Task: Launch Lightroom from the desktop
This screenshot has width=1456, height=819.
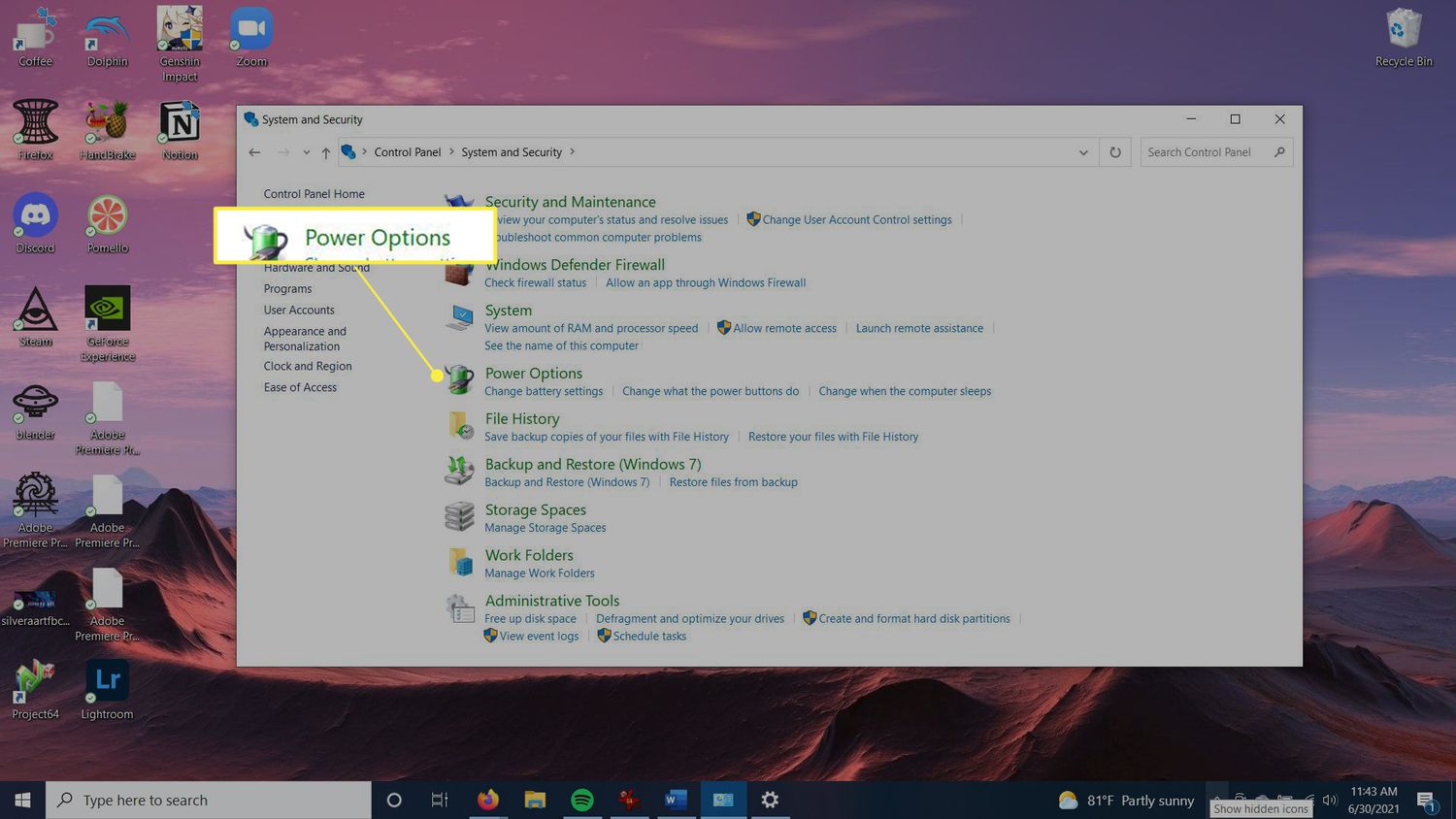Action: coord(107,690)
